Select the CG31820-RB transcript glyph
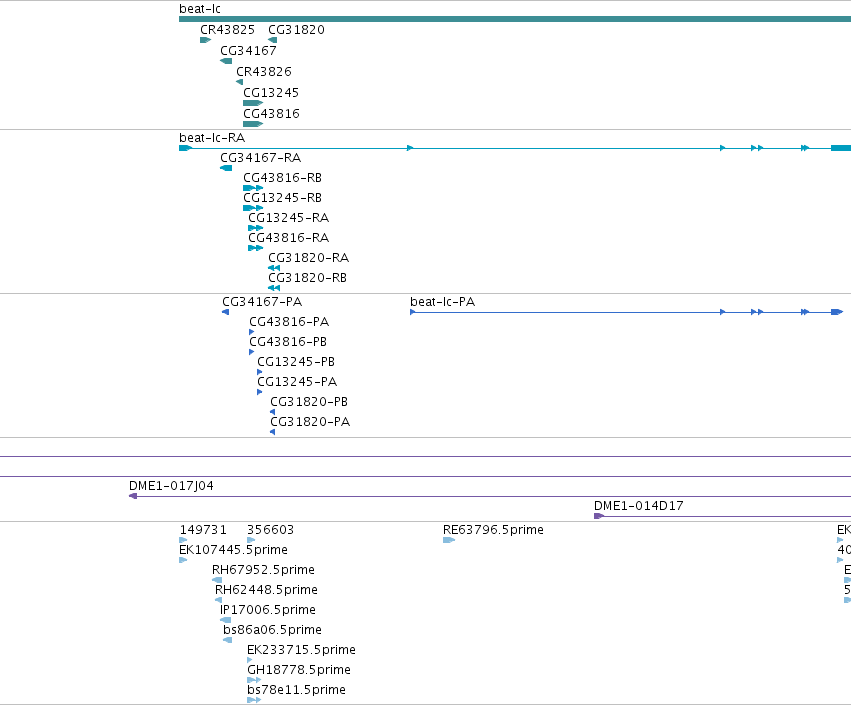This screenshot has height=705, width=851. (274, 288)
